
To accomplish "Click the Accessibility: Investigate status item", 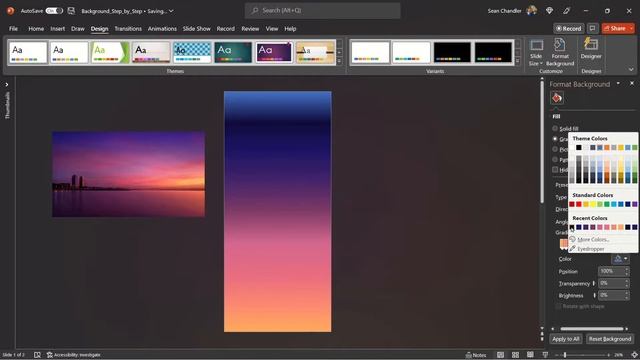I will pos(73,355).
